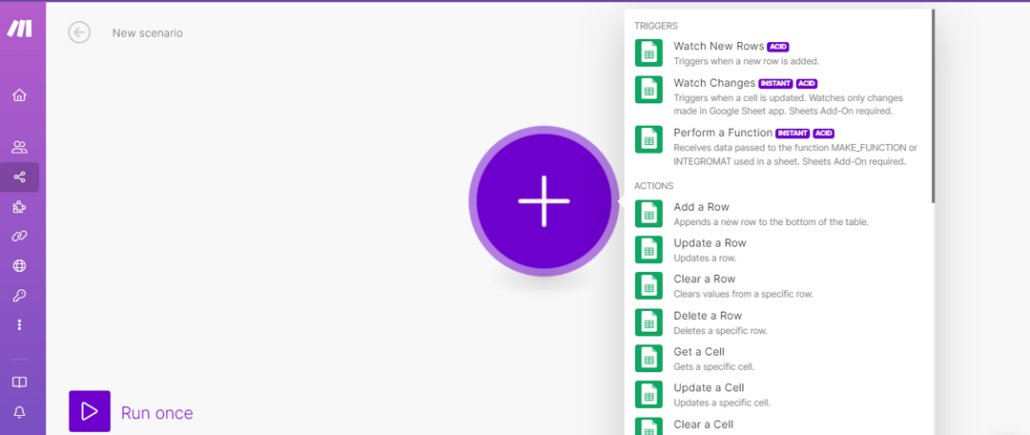Screen dimensions: 1030x435
Task: Open Keys key icon in sidebar
Action: 19,296
